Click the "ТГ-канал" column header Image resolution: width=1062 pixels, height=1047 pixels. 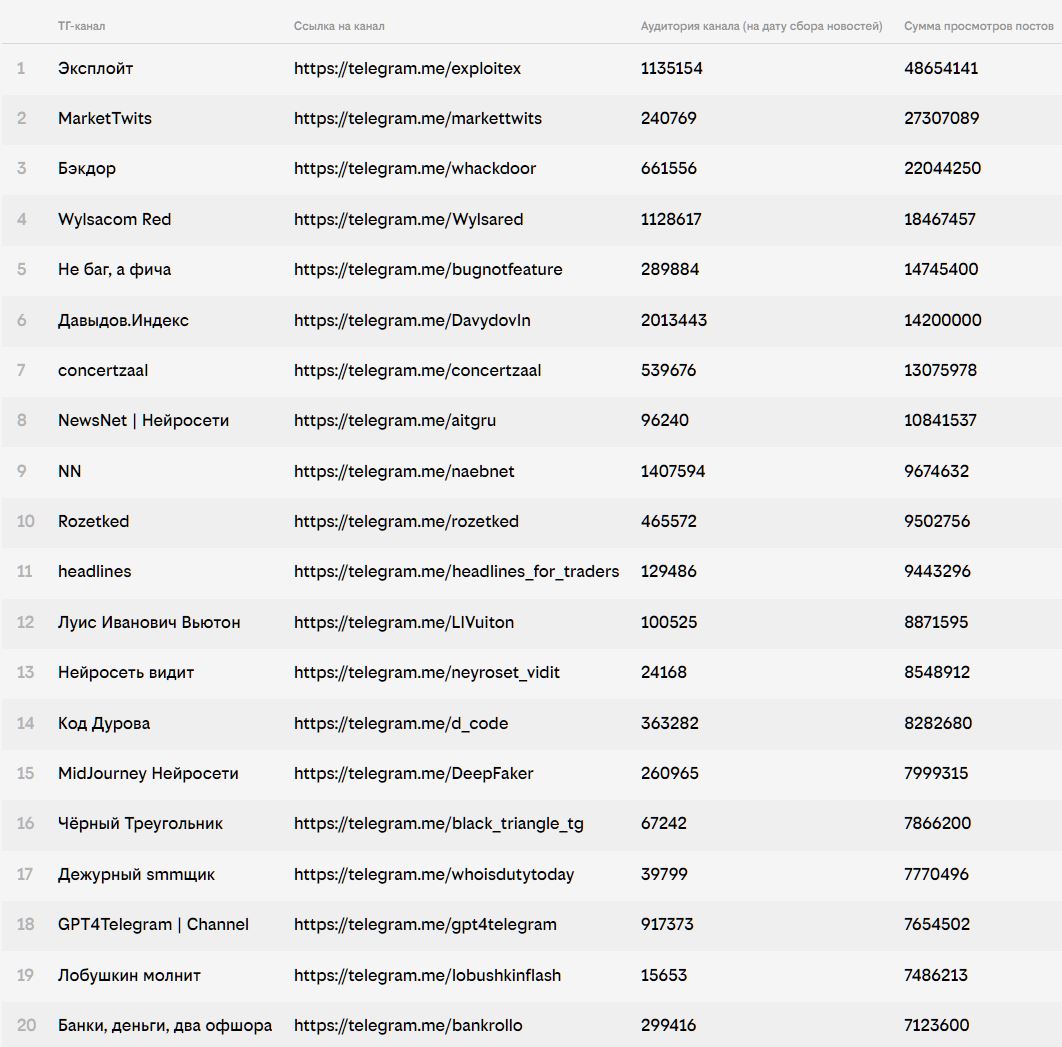tap(81, 26)
